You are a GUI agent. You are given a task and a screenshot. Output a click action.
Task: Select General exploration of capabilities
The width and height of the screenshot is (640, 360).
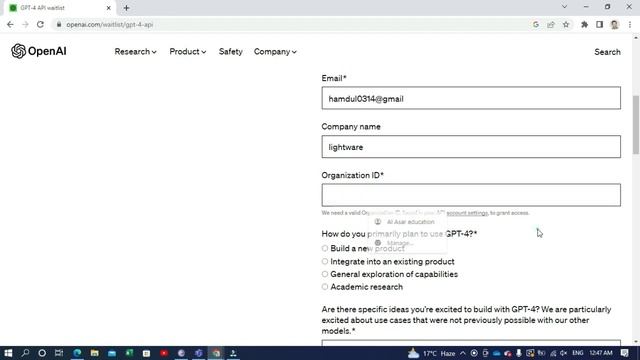pos(324,274)
